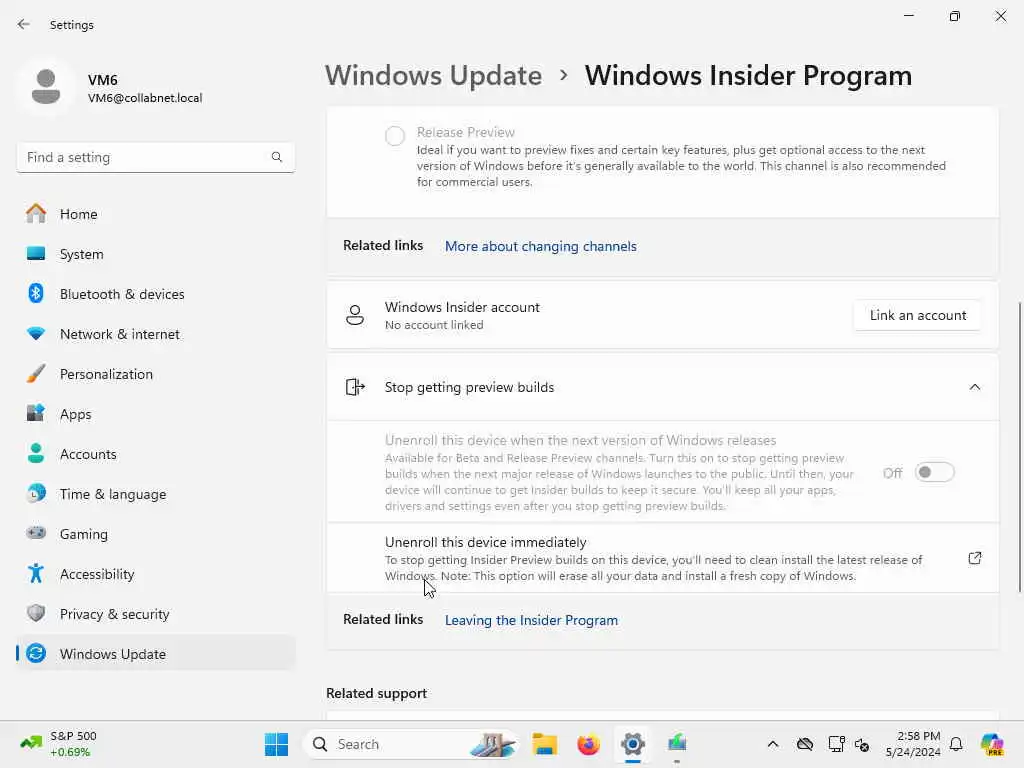1024x768 pixels.
Task: Click the Stop getting preview builds exit icon
Action: coord(355,387)
